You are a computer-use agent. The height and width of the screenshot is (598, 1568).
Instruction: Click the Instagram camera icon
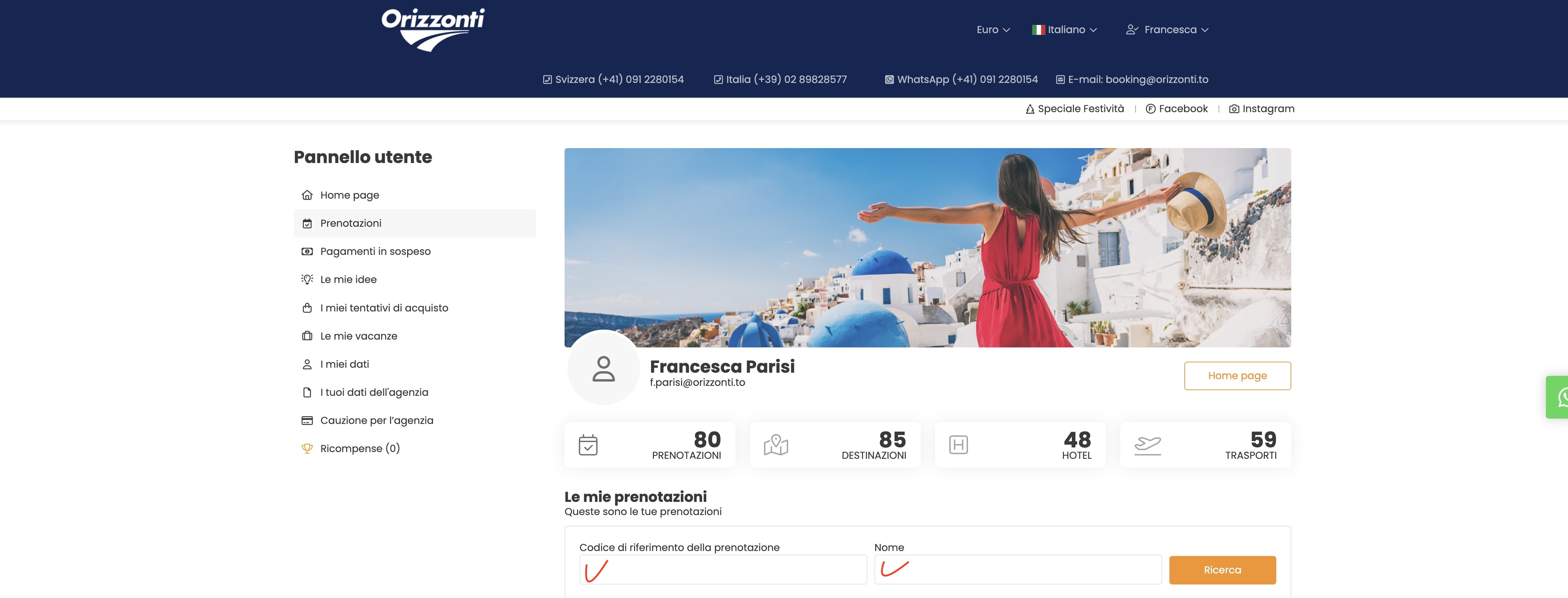1234,109
